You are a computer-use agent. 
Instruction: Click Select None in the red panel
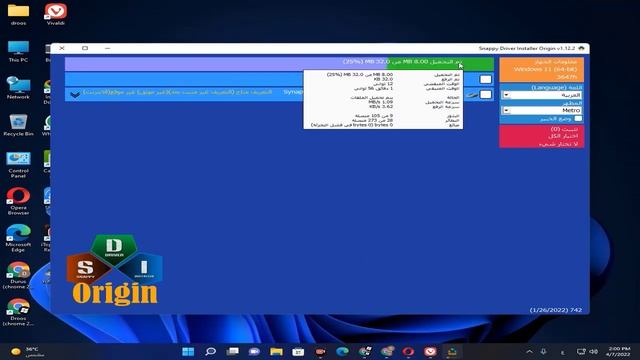pos(558,144)
